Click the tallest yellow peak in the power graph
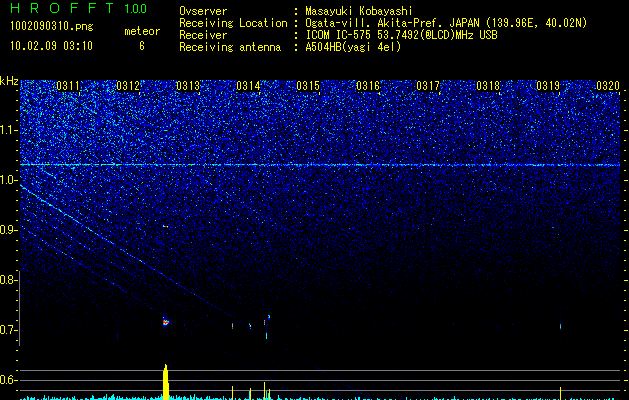The image size is (629, 400). [x=166, y=381]
